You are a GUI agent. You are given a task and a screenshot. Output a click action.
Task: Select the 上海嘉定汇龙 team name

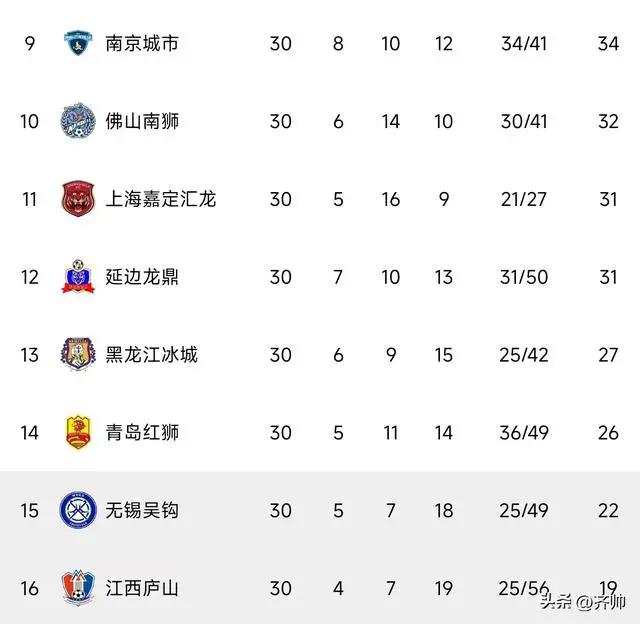click(160, 199)
